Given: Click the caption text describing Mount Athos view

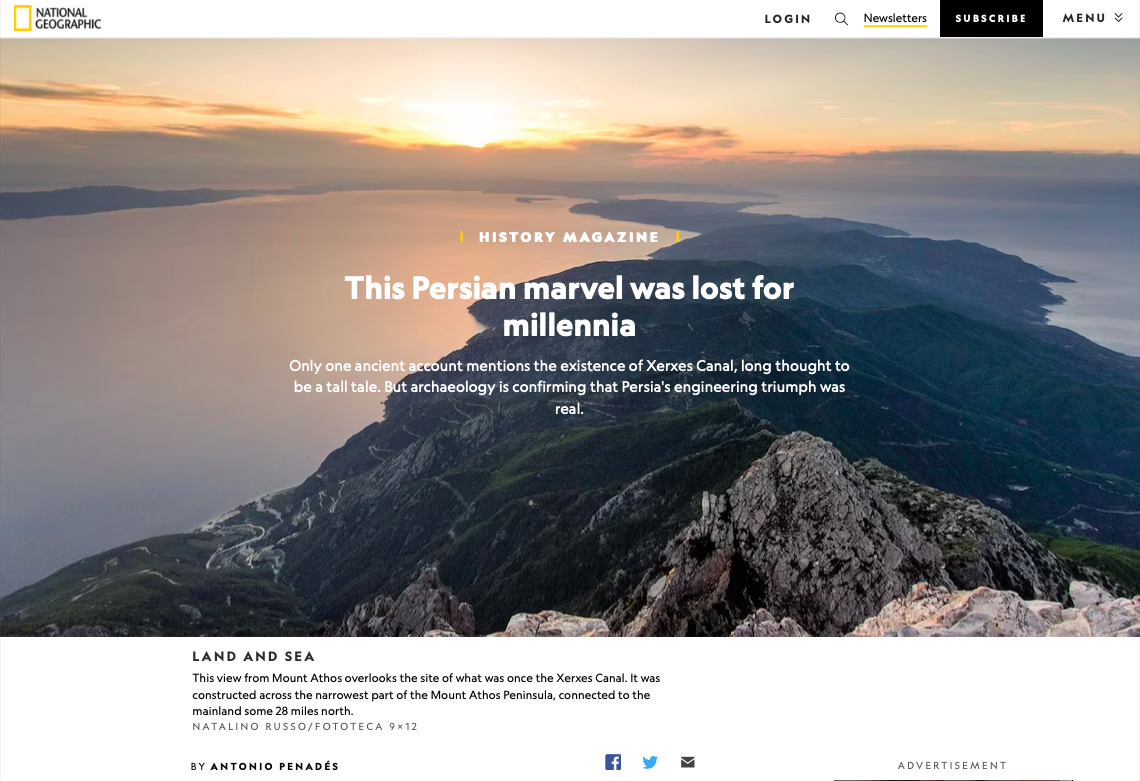Looking at the screenshot, I should click(x=426, y=694).
